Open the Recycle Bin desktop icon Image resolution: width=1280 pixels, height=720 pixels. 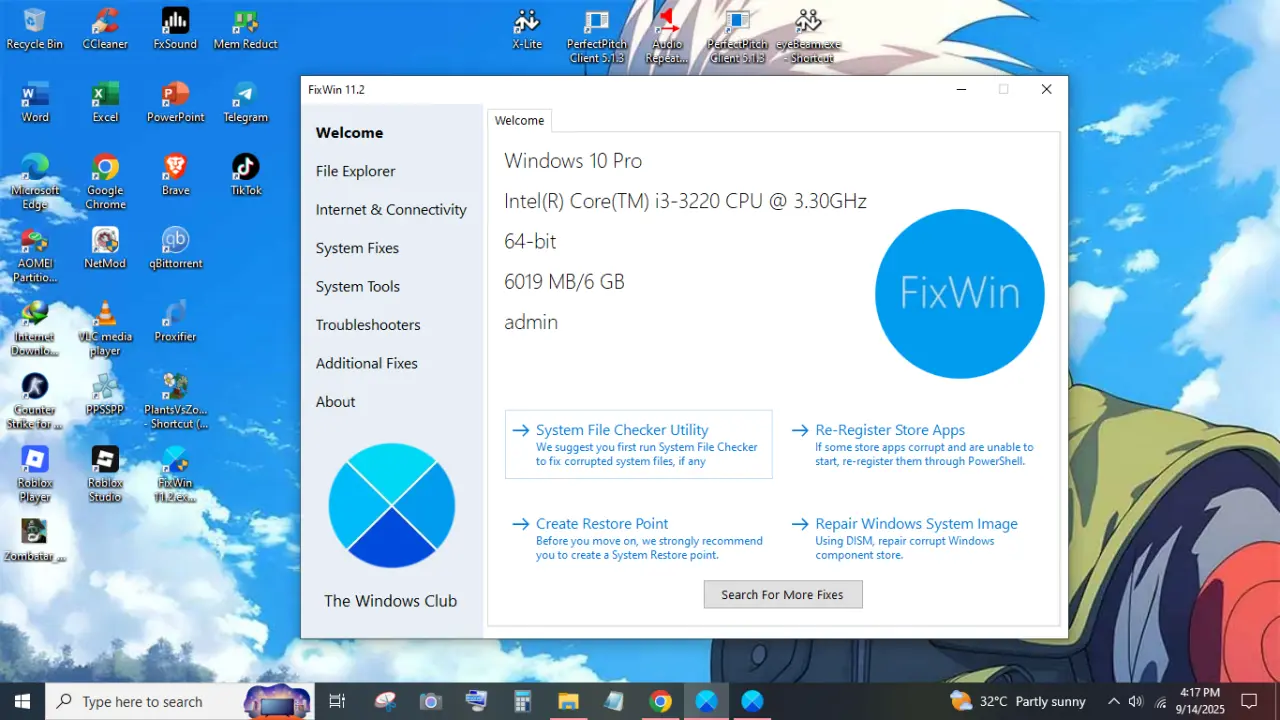point(35,29)
